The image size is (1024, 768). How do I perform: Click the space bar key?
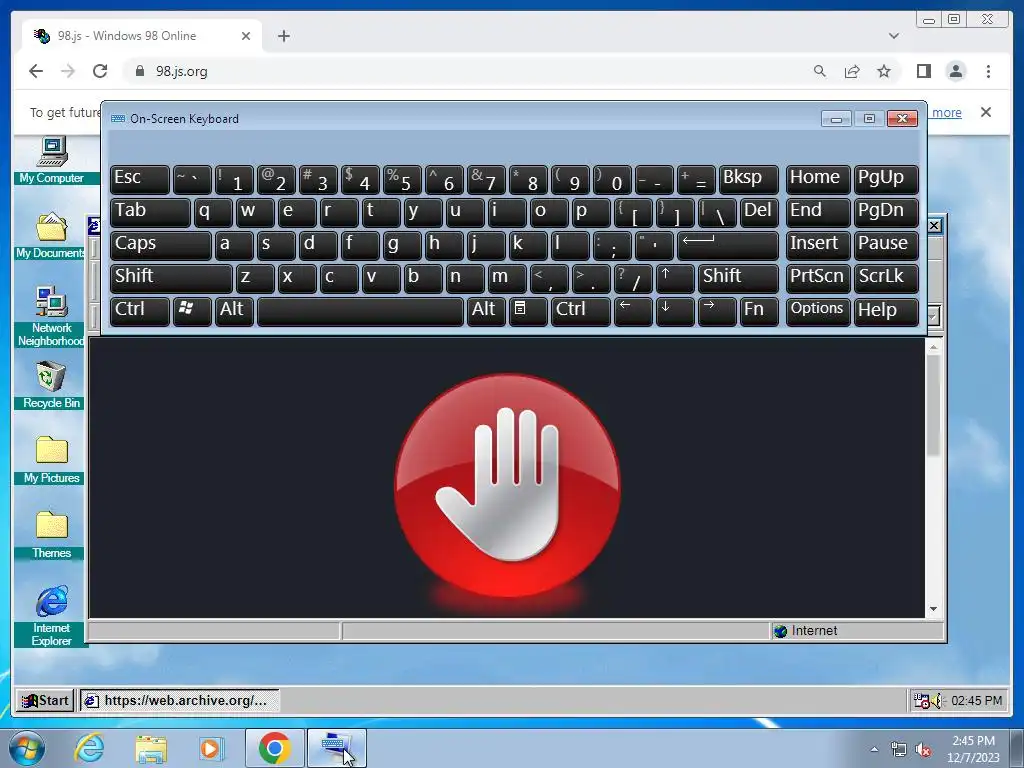tap(360, 312)
